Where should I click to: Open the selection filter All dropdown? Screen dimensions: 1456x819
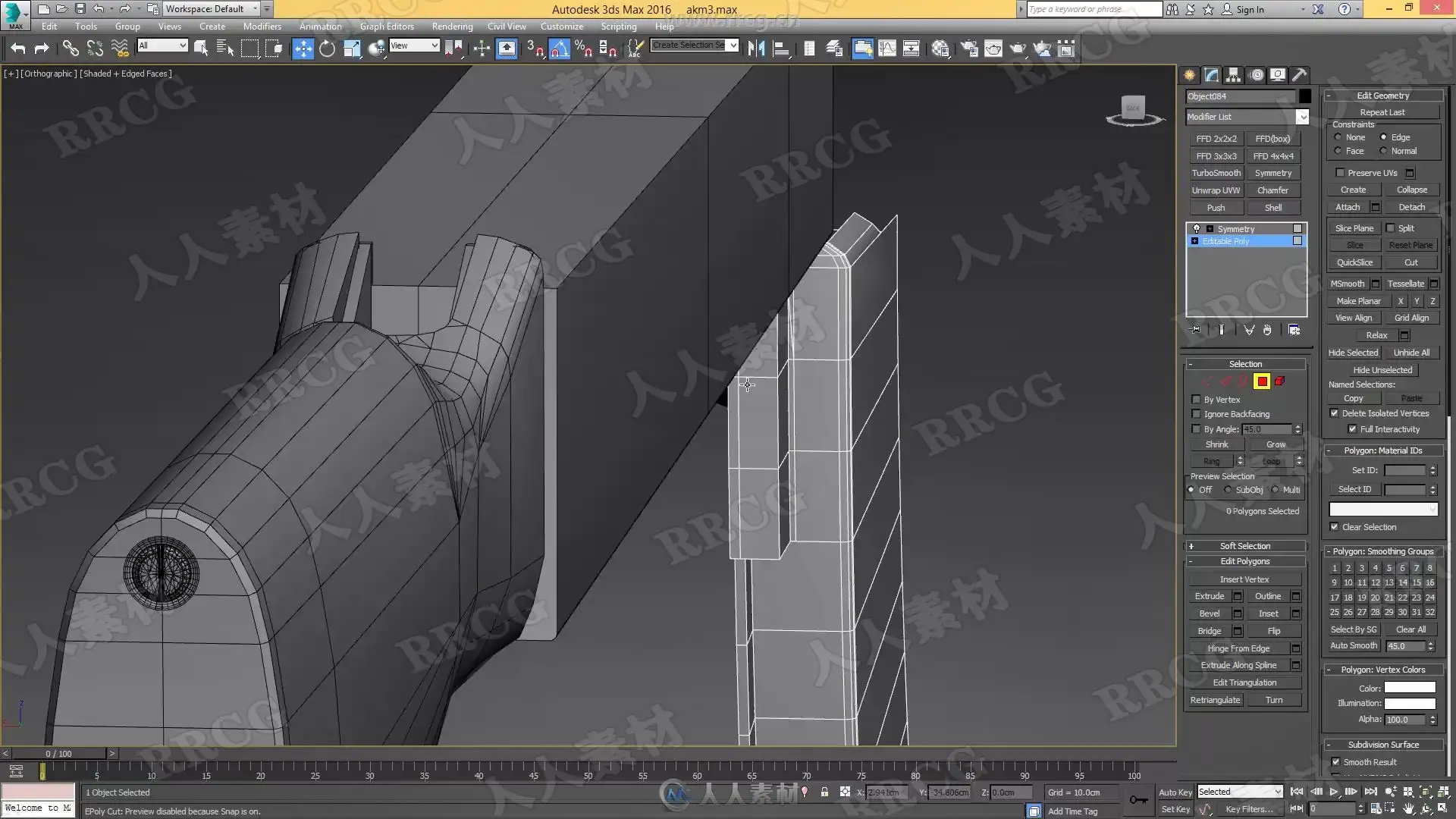pyautogui.click(x=162, y=45)
